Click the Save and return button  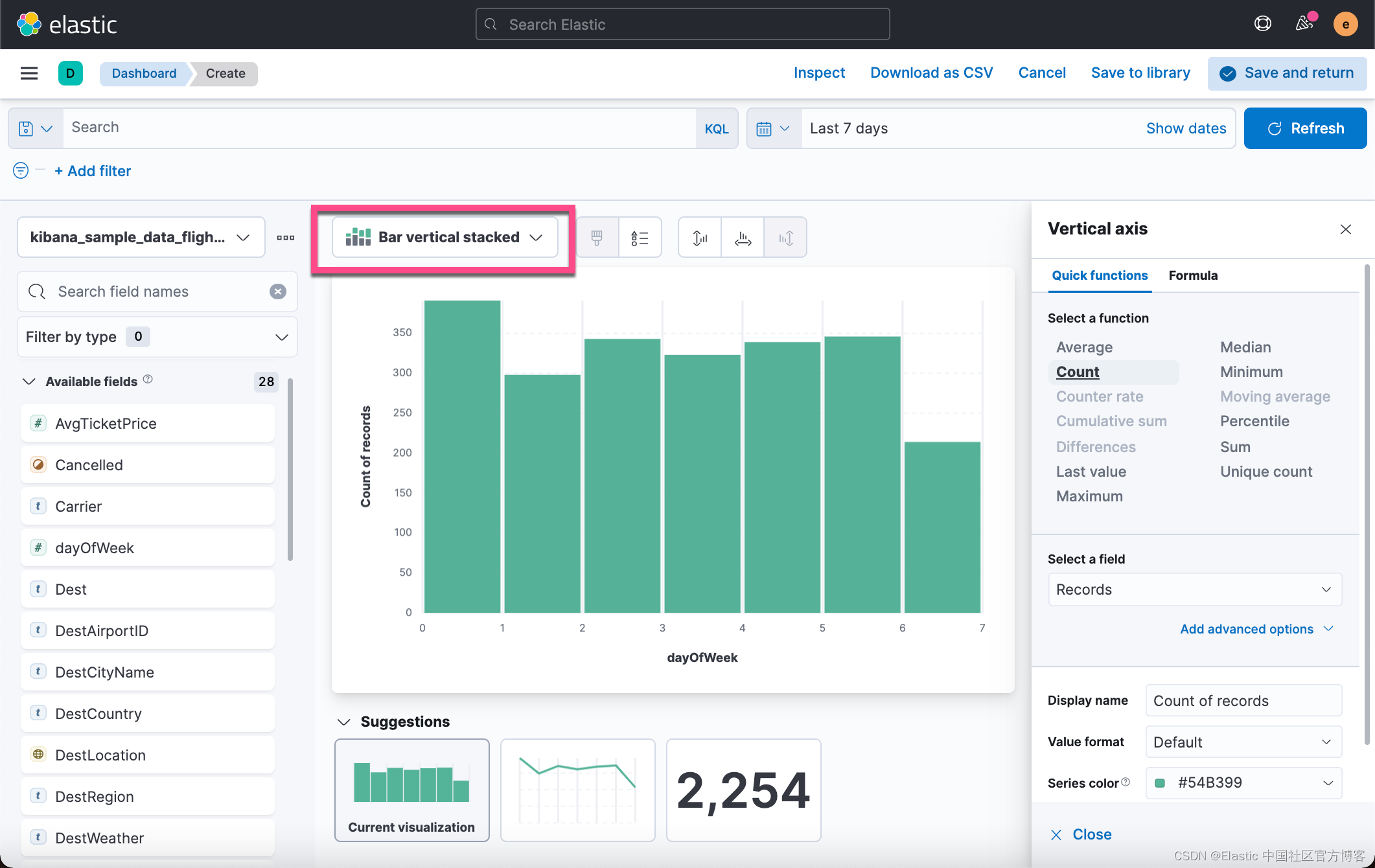click(1288, 73)
